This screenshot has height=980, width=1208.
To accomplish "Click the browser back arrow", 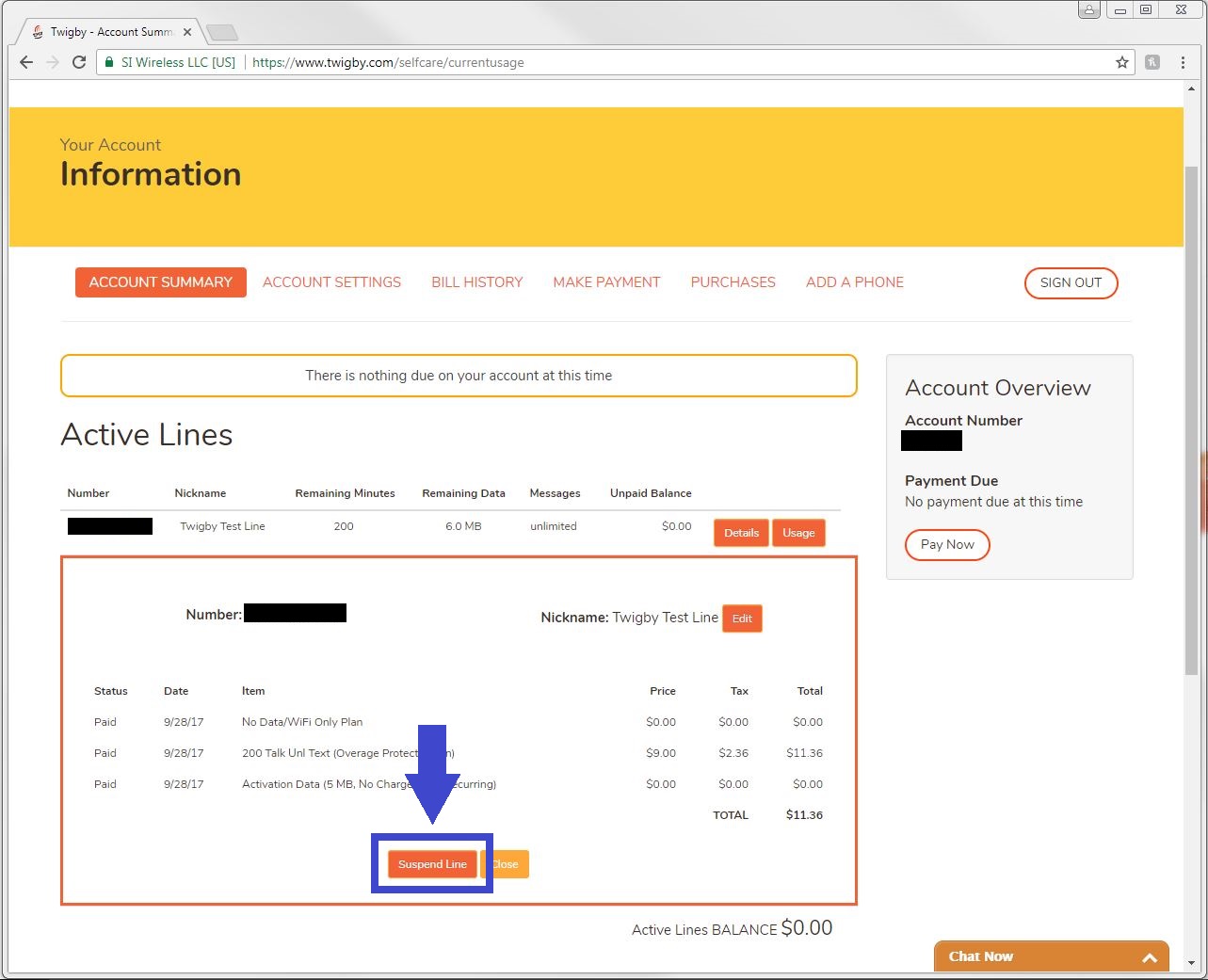I will [x=26, y=62].
